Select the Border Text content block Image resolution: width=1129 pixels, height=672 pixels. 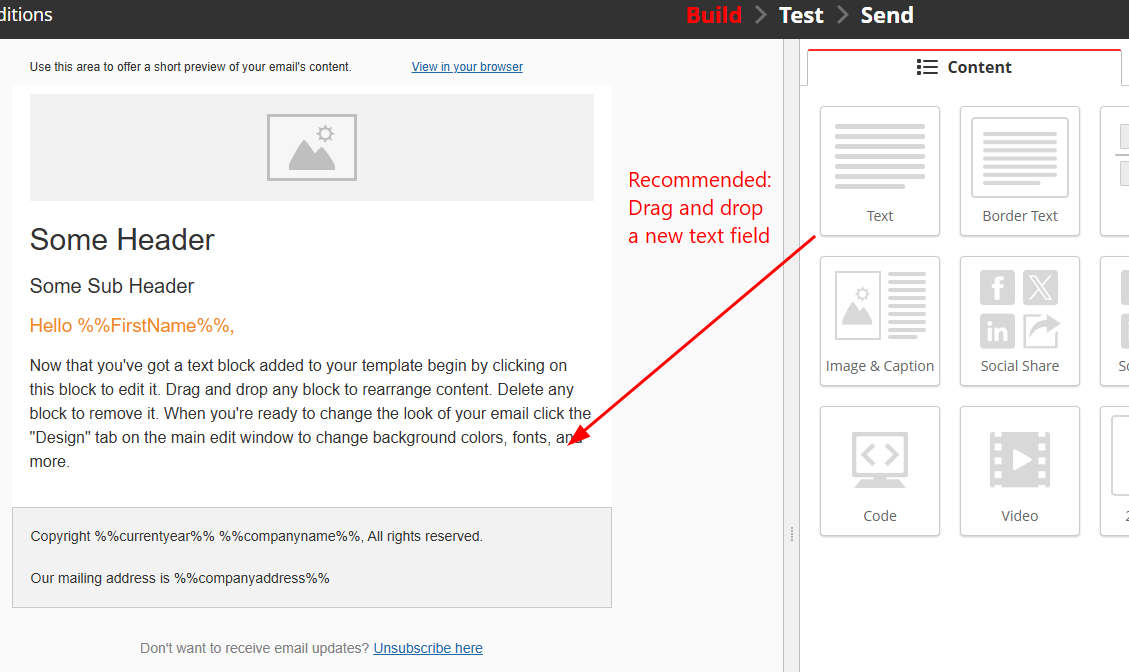pos(1020,171)
